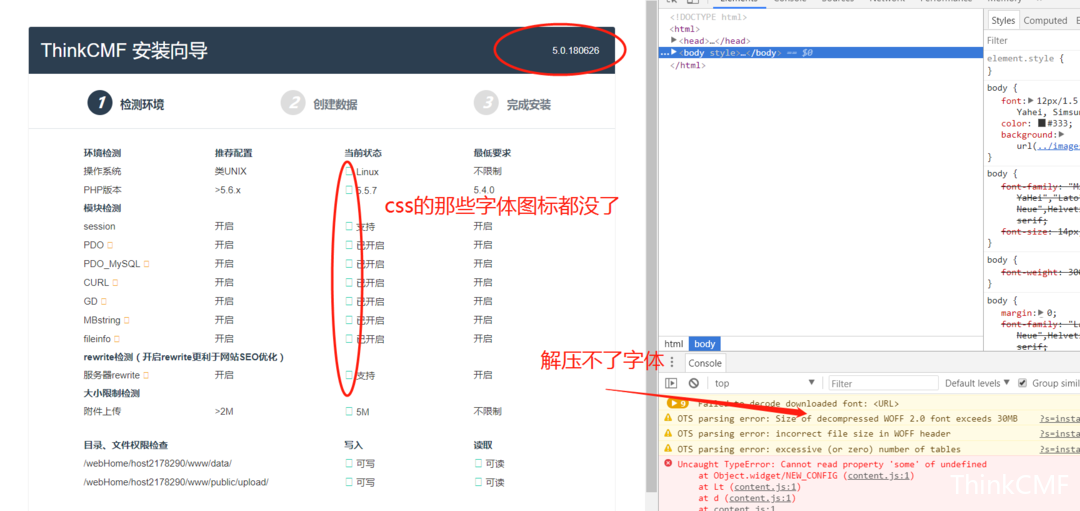Viewport: 1080px width, 511px height.
Task: Click the '>2M' 附件上传 recommended value
Action: (x=224, y=412)
